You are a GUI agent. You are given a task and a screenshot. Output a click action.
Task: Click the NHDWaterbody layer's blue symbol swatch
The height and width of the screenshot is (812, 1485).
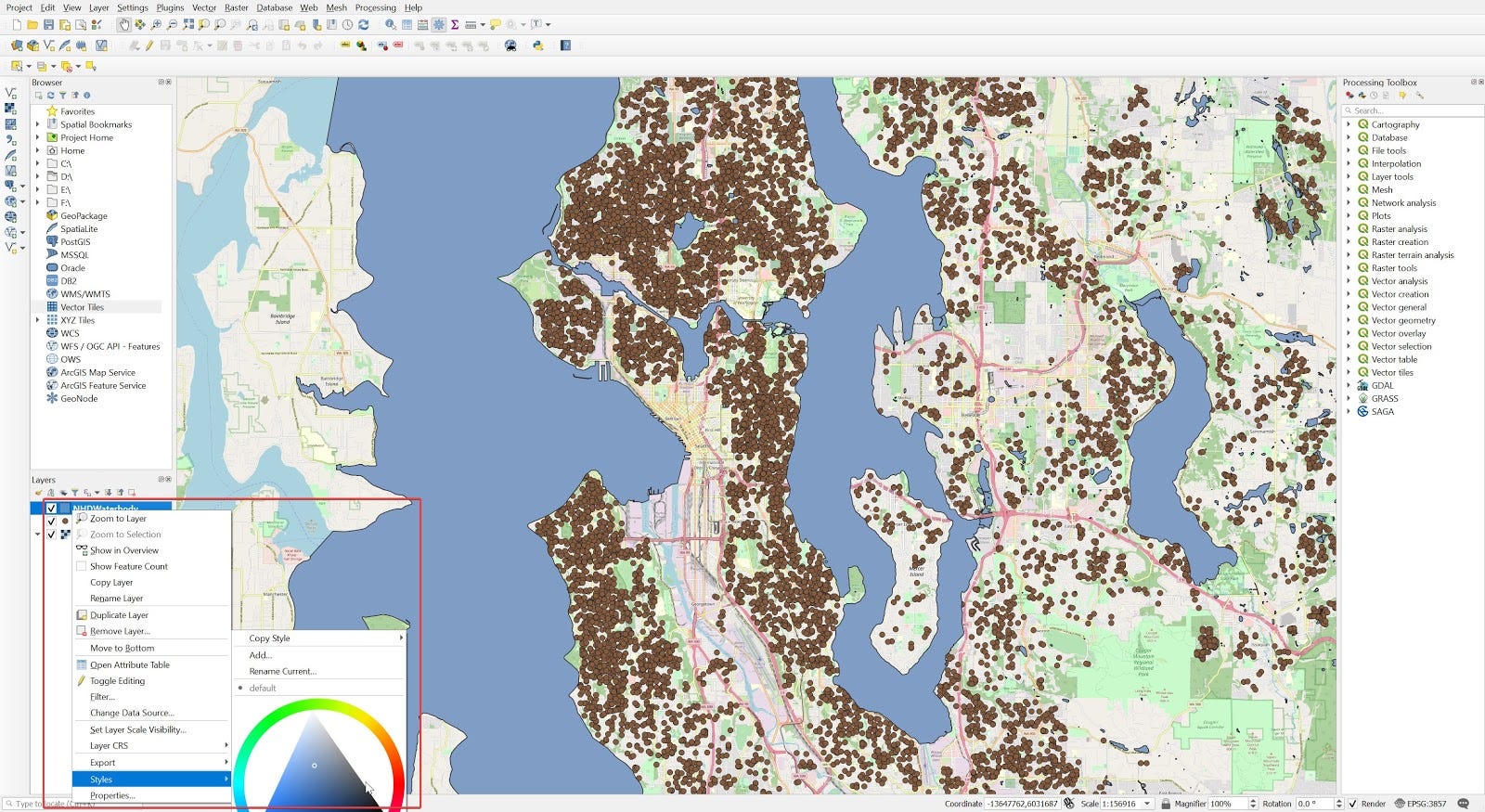[64, 509]
